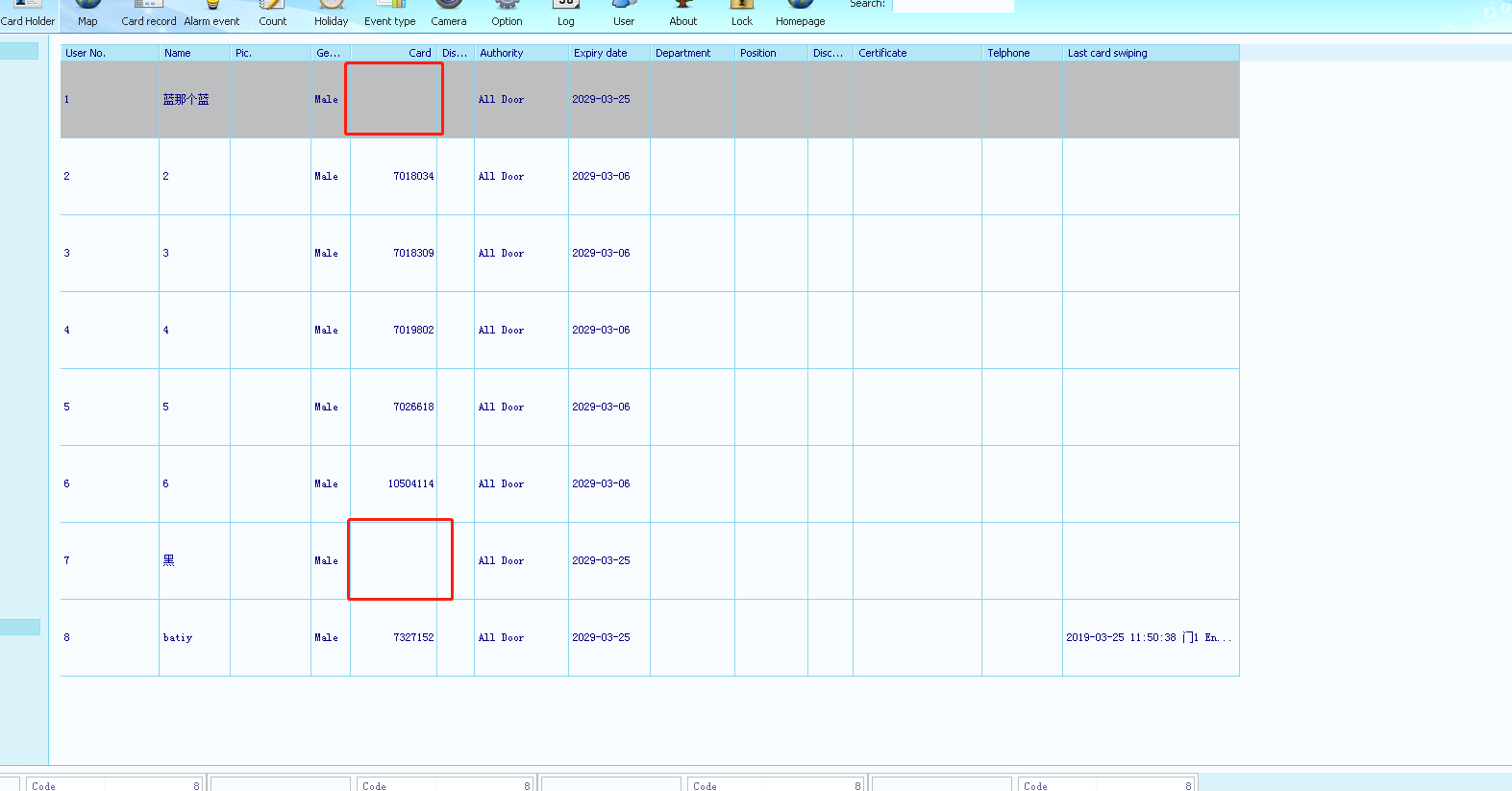This screenshot has height=791, width=1512.
Task: Open the Log viewer
Action: click(566, 13)
